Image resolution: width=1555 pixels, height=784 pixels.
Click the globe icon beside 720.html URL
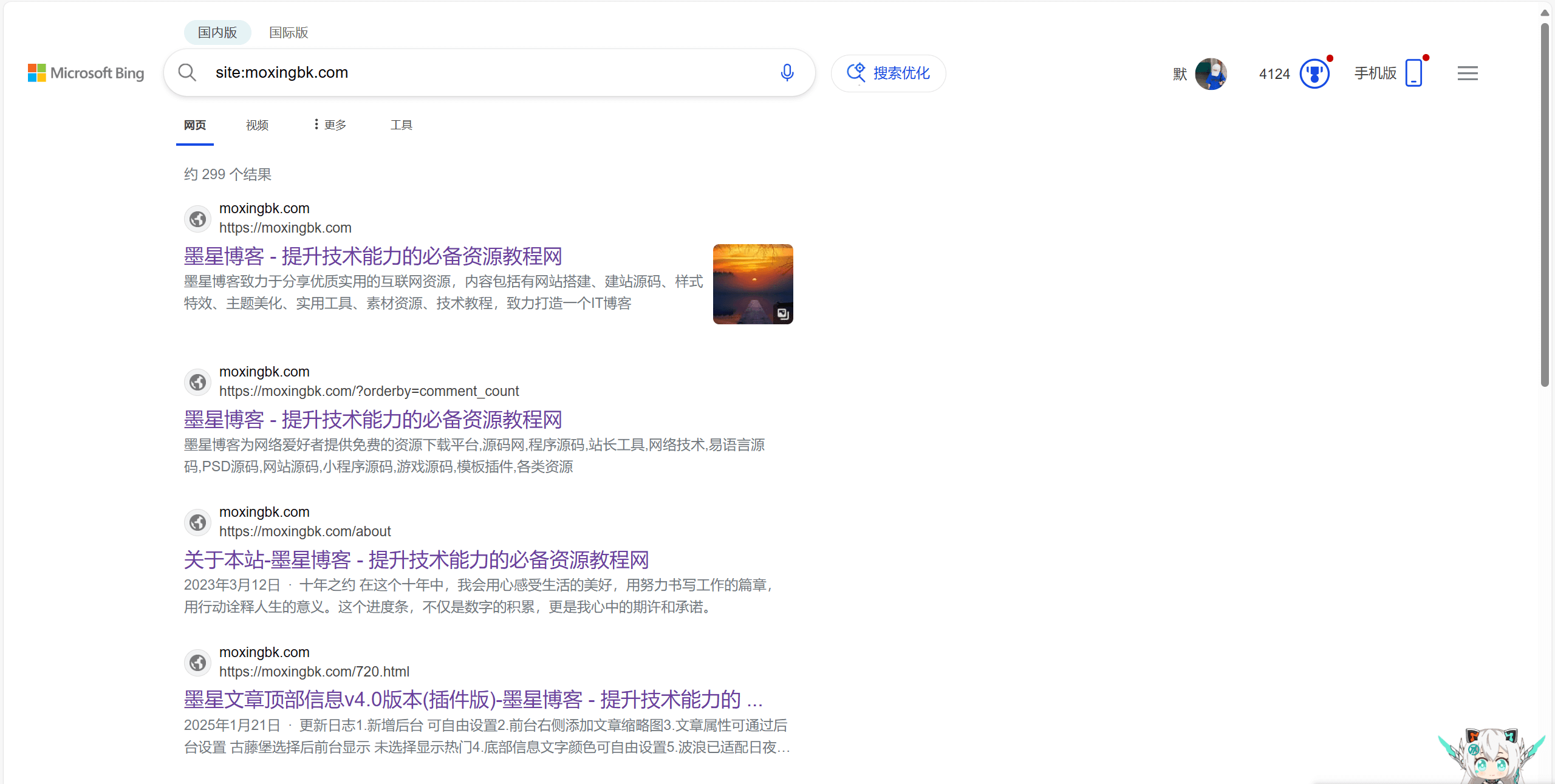click(x=197, y=663)
